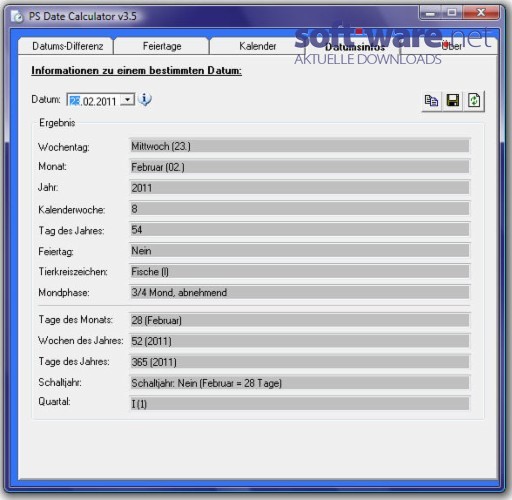The width and height of the screenshot is (512, 500).
Task: Click the save results floppy icon
Action: point(452,101)
